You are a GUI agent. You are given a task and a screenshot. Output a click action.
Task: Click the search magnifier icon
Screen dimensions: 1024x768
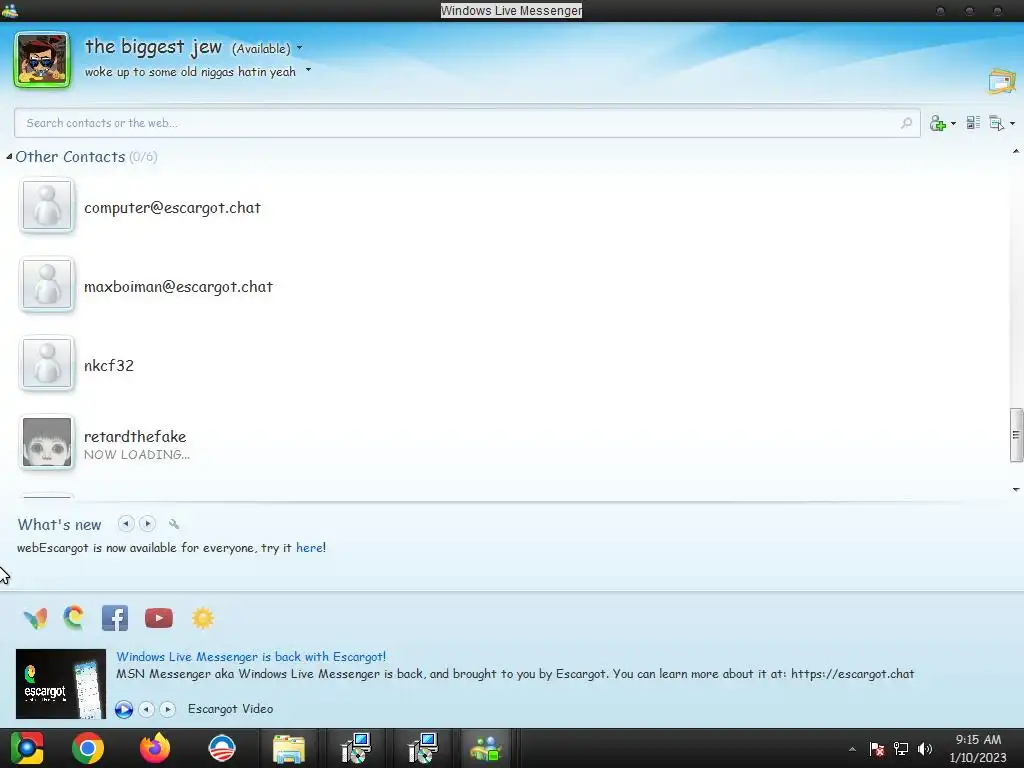(x=906, y=123)
